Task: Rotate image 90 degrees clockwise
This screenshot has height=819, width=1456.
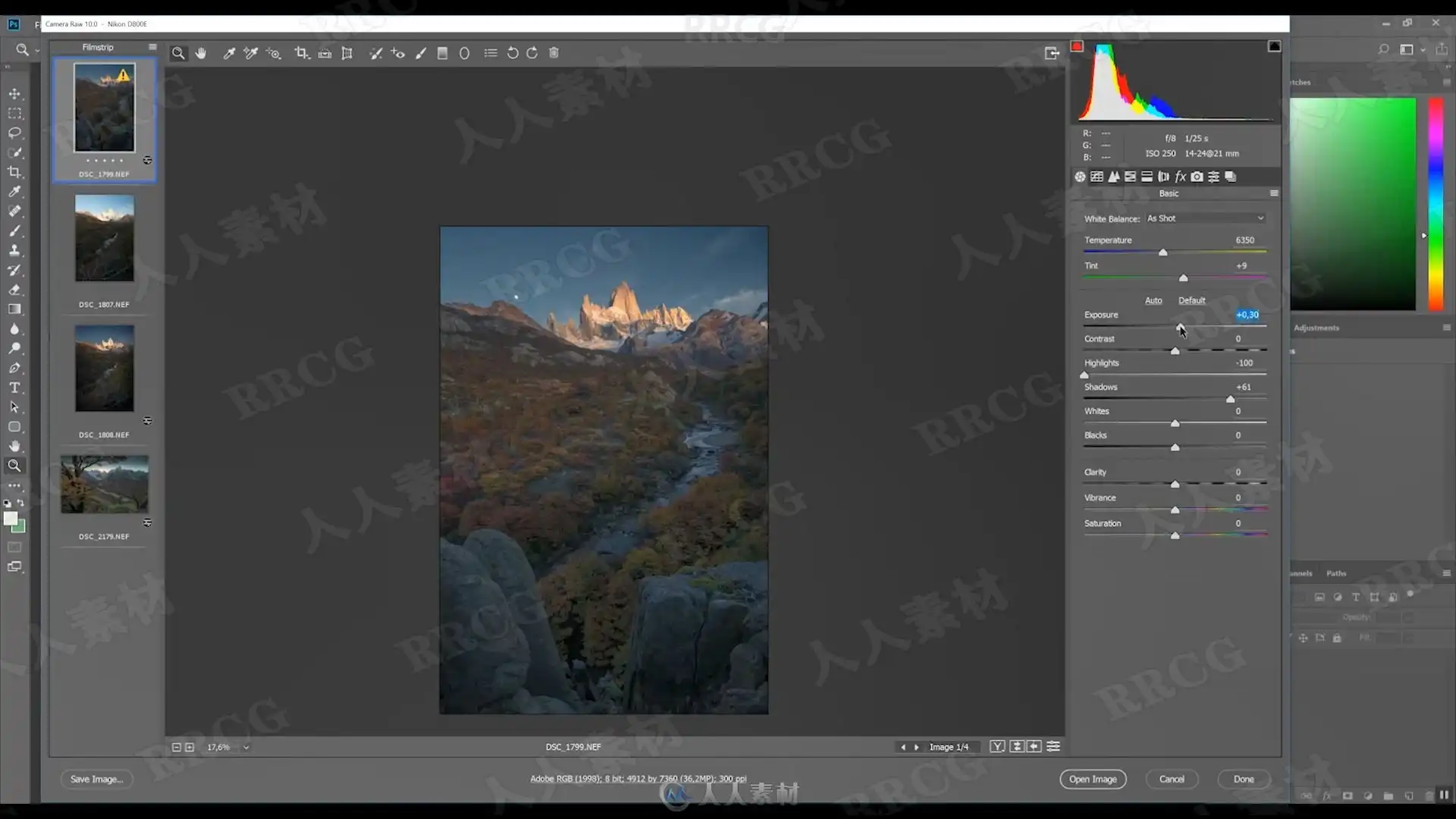Action: pos(532,53)
